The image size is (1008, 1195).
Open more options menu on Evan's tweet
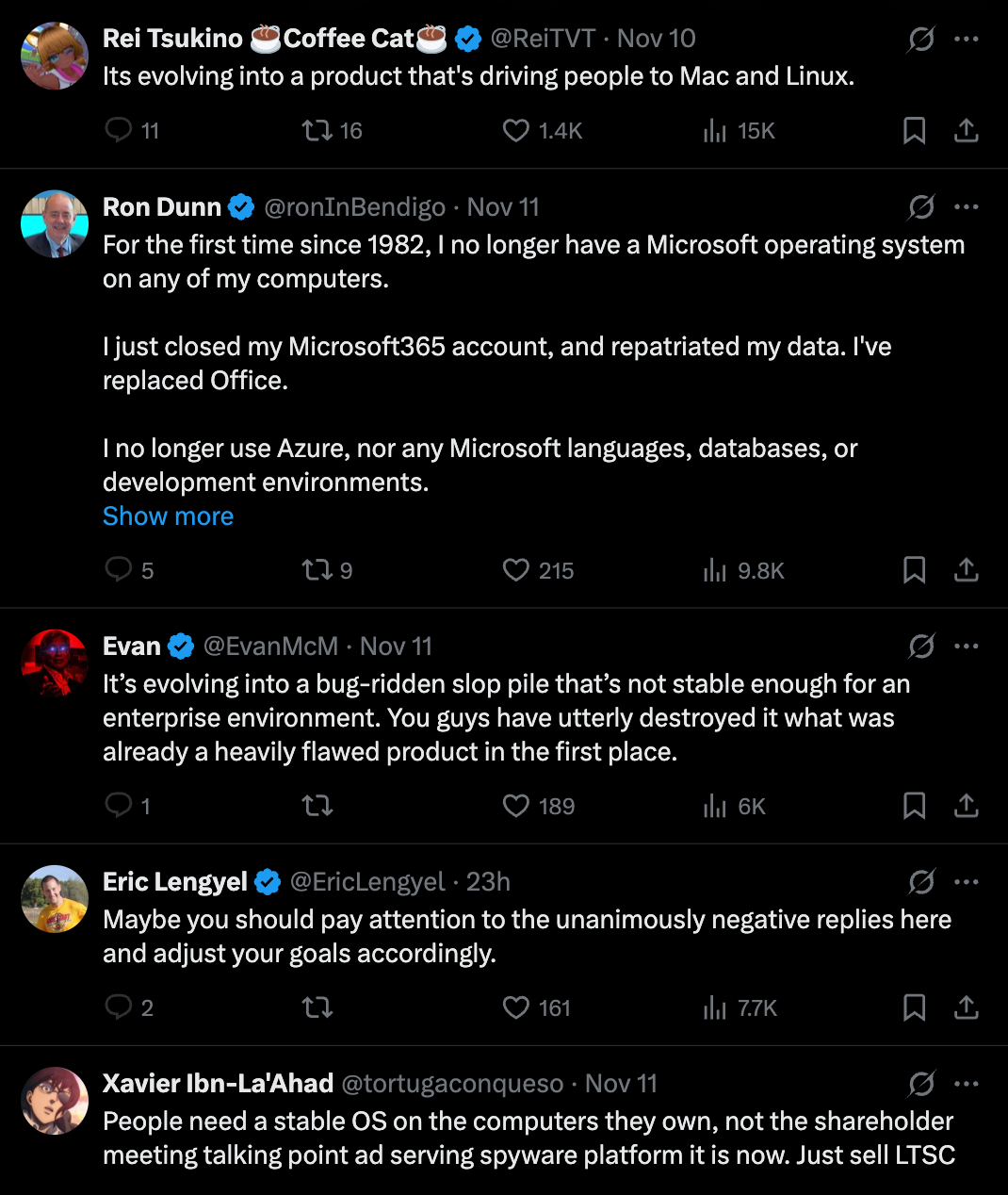966,647
